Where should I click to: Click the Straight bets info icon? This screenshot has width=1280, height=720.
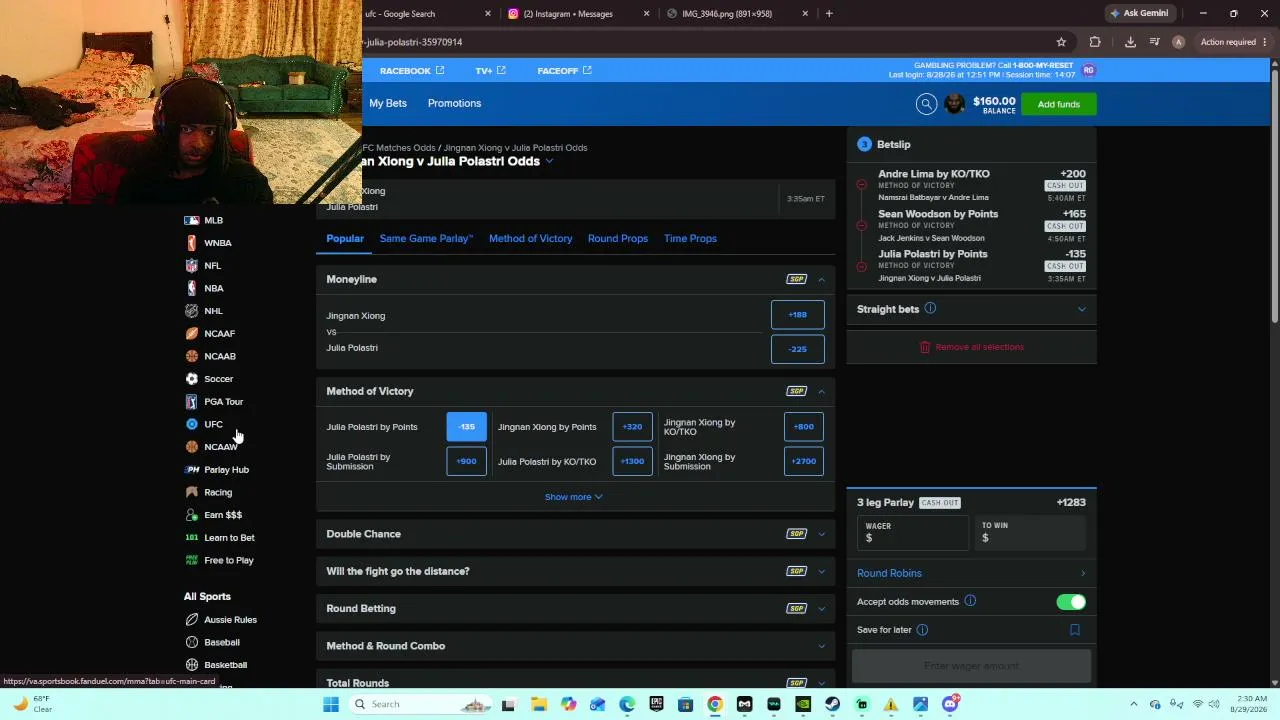click(x=930, y=309)
